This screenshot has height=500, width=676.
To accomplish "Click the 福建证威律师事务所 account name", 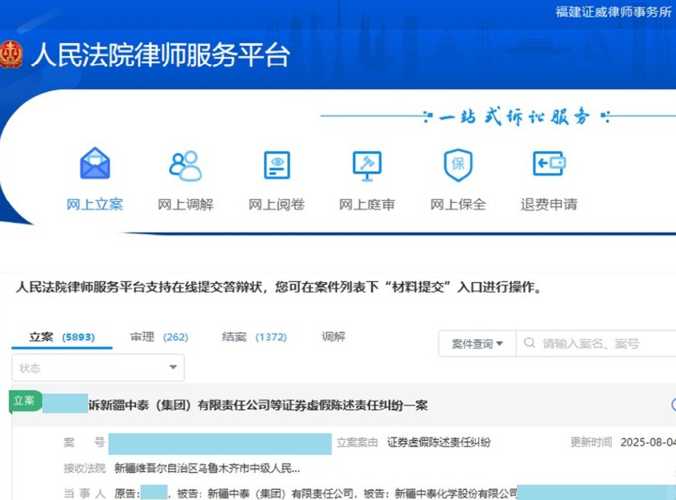I will (613, 12).
